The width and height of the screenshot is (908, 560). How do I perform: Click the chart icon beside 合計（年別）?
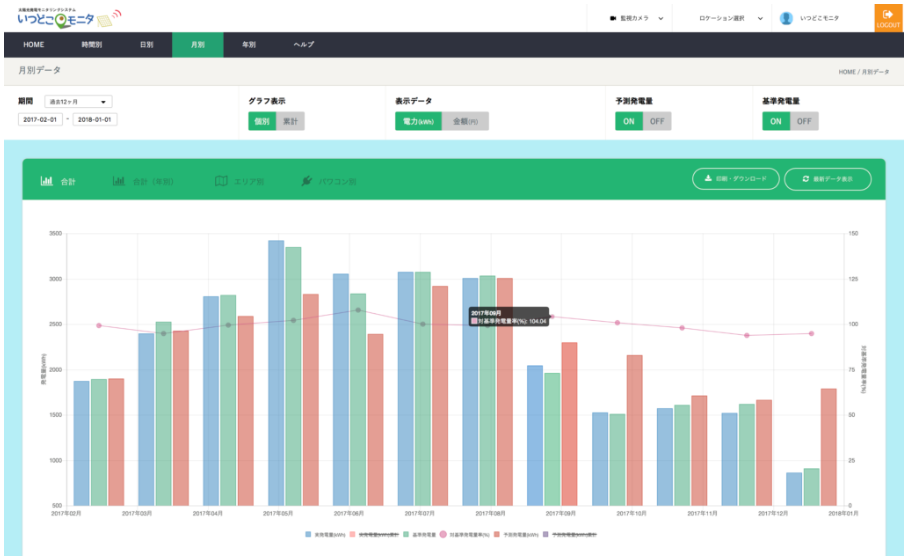click(x=119, y=181)
